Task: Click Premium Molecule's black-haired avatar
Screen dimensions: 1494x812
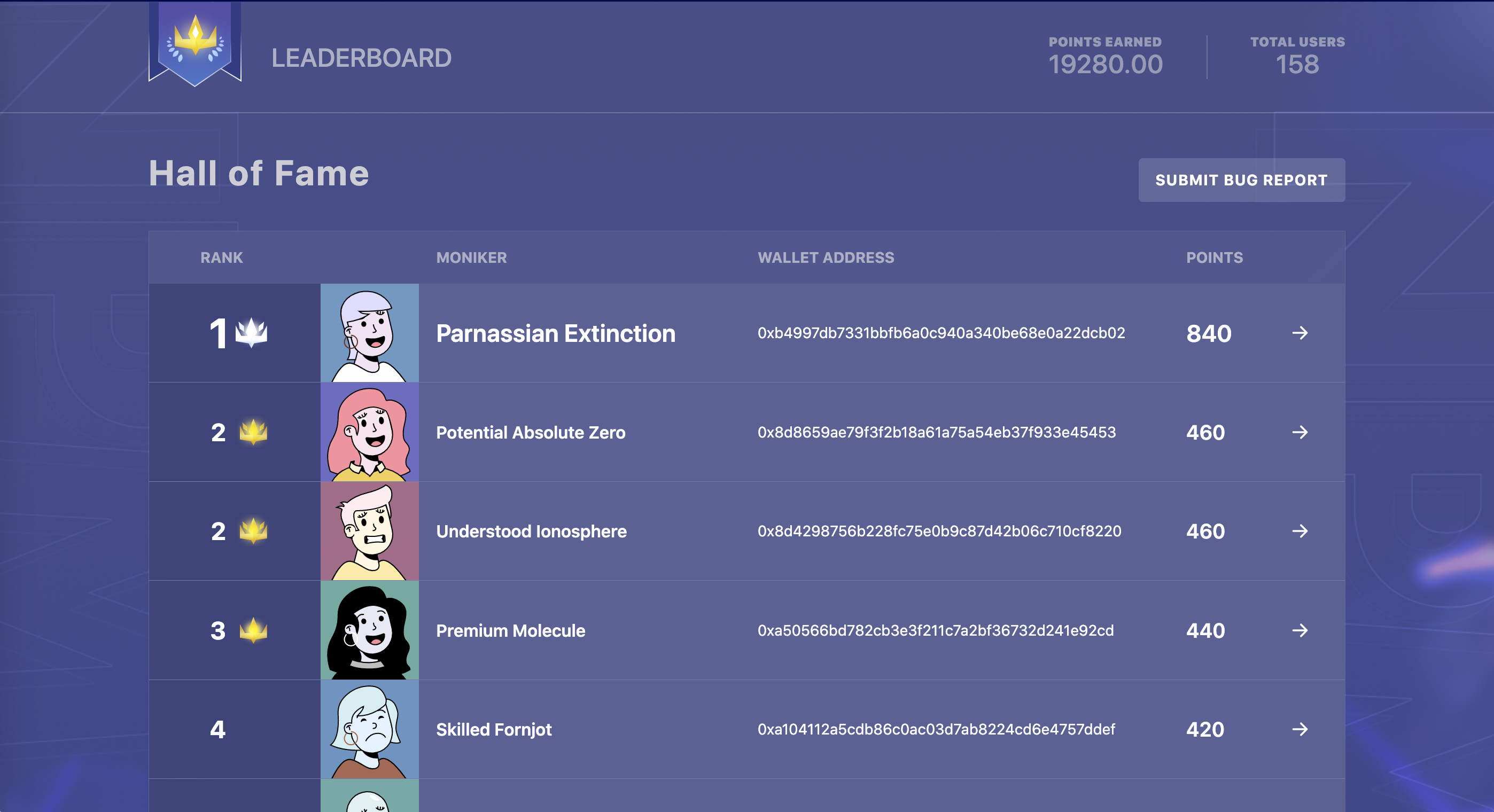Action: point(369,630)
